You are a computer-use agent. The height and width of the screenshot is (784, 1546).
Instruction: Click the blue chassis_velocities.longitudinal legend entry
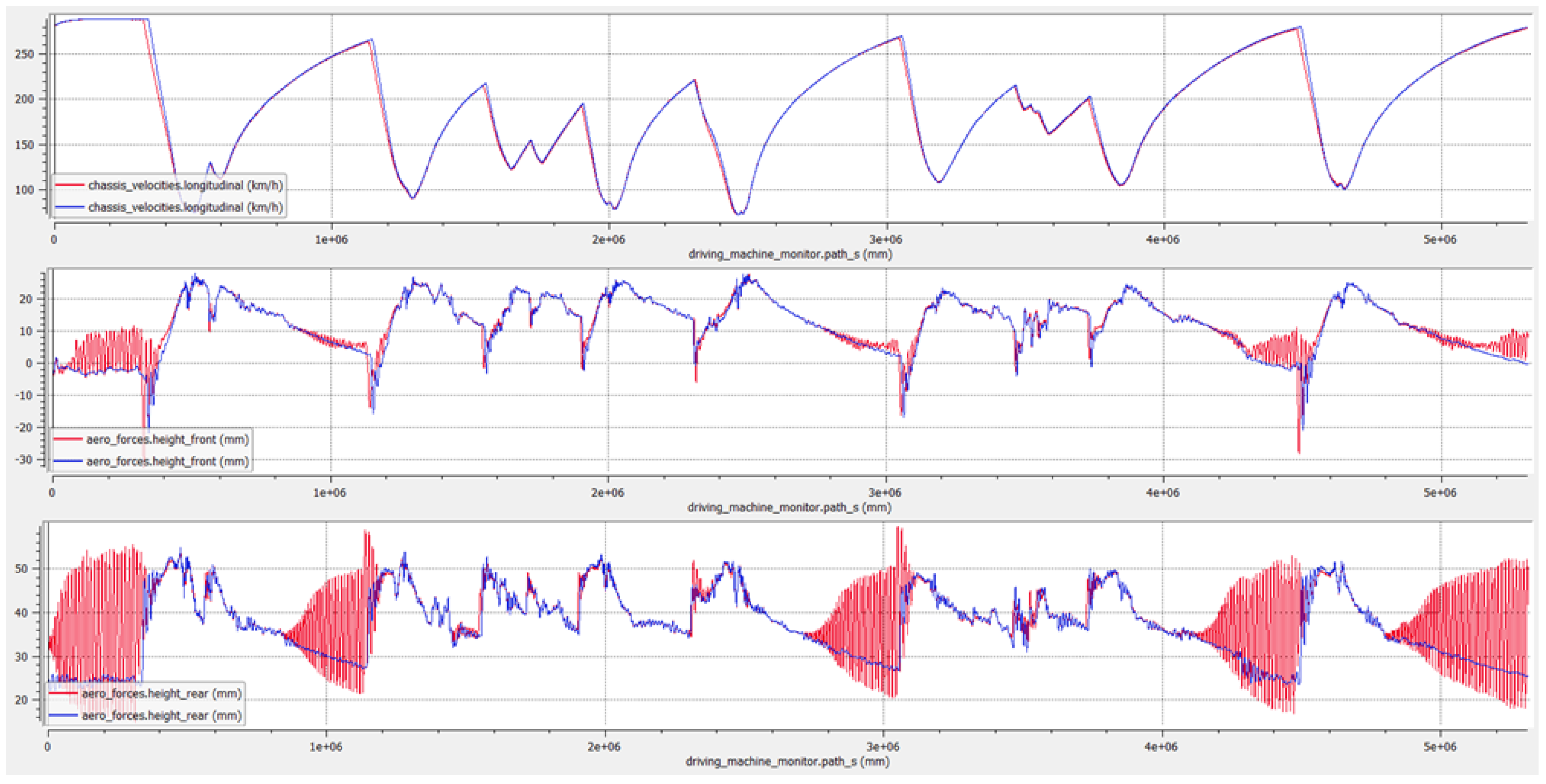click(x=185, y=208)
